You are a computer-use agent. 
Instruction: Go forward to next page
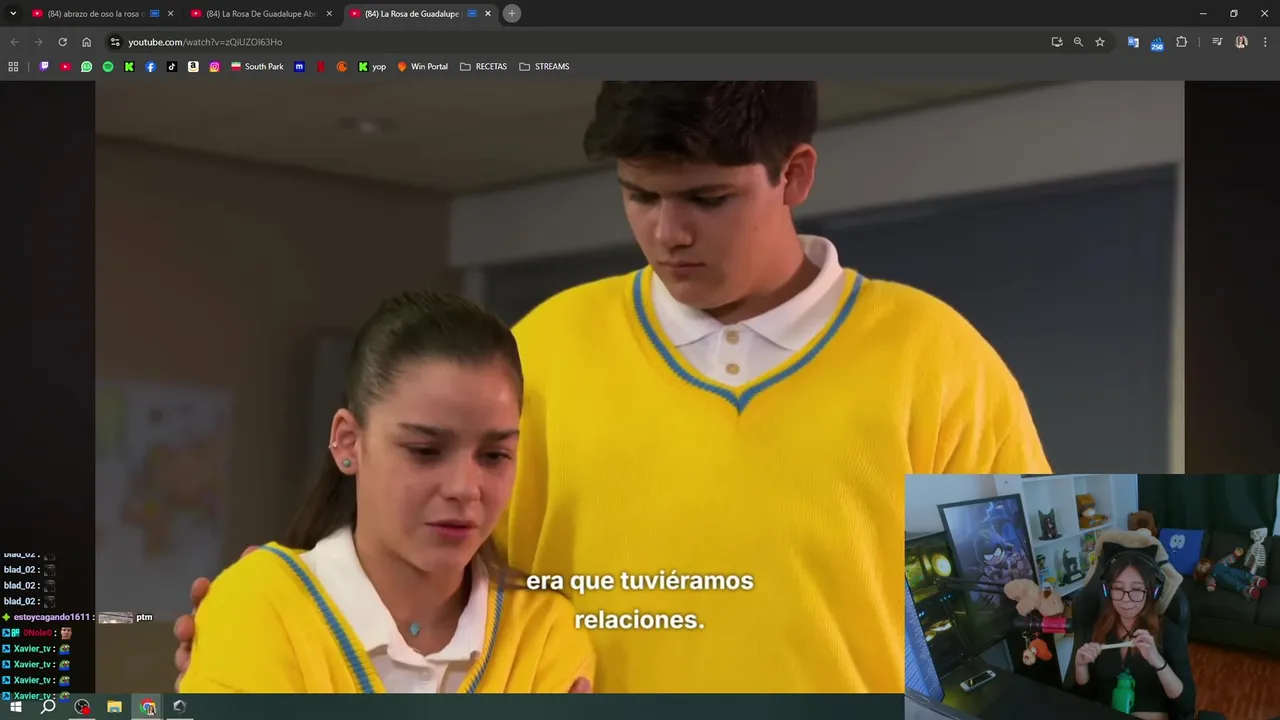tap(38, 42)
